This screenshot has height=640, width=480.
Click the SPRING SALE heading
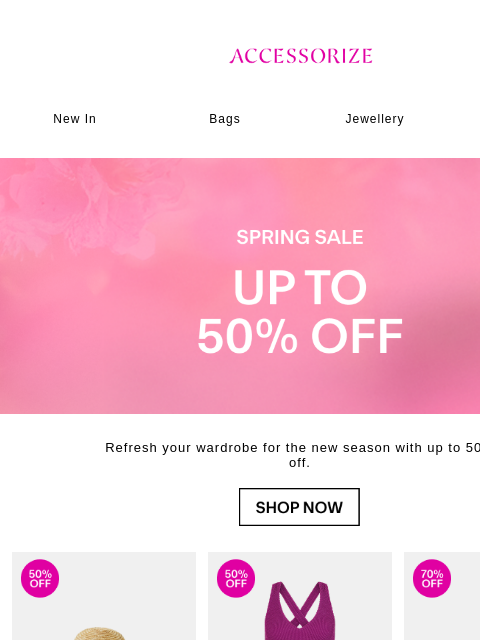point(300,237)
